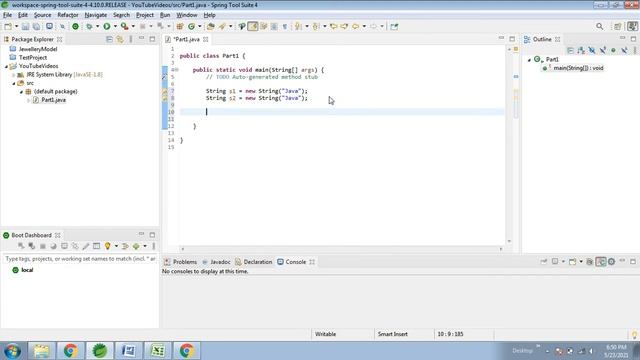Collapse the (default package) node
This screenshot has width=640, height=360.
21,92
